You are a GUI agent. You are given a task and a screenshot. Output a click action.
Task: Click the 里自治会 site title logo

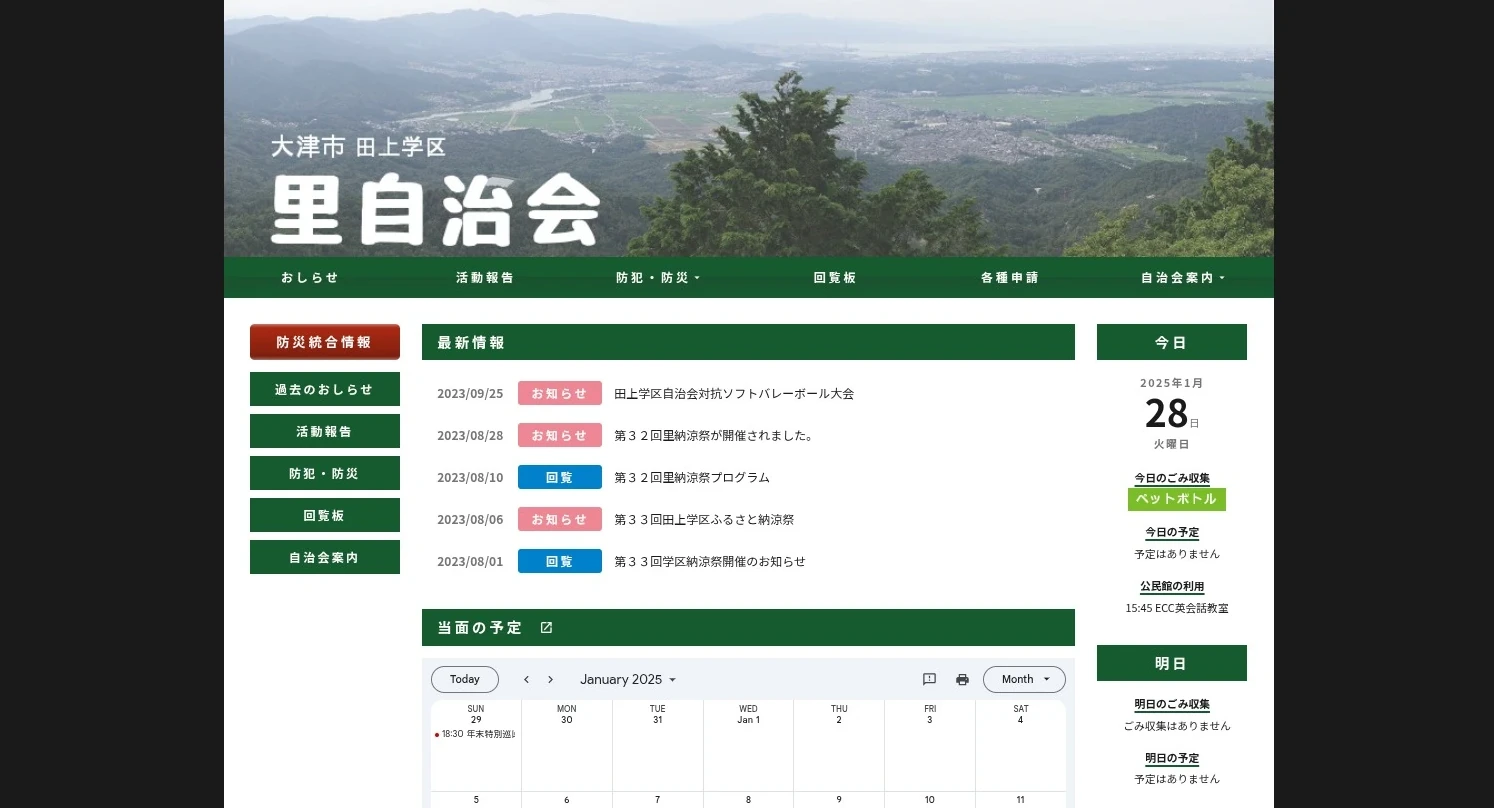[435, 211]
